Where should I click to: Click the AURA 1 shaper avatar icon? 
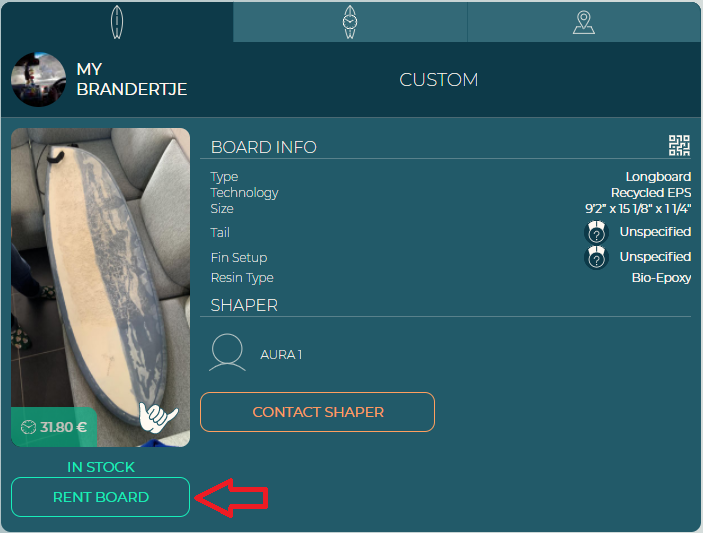click(x=227, y=352)
